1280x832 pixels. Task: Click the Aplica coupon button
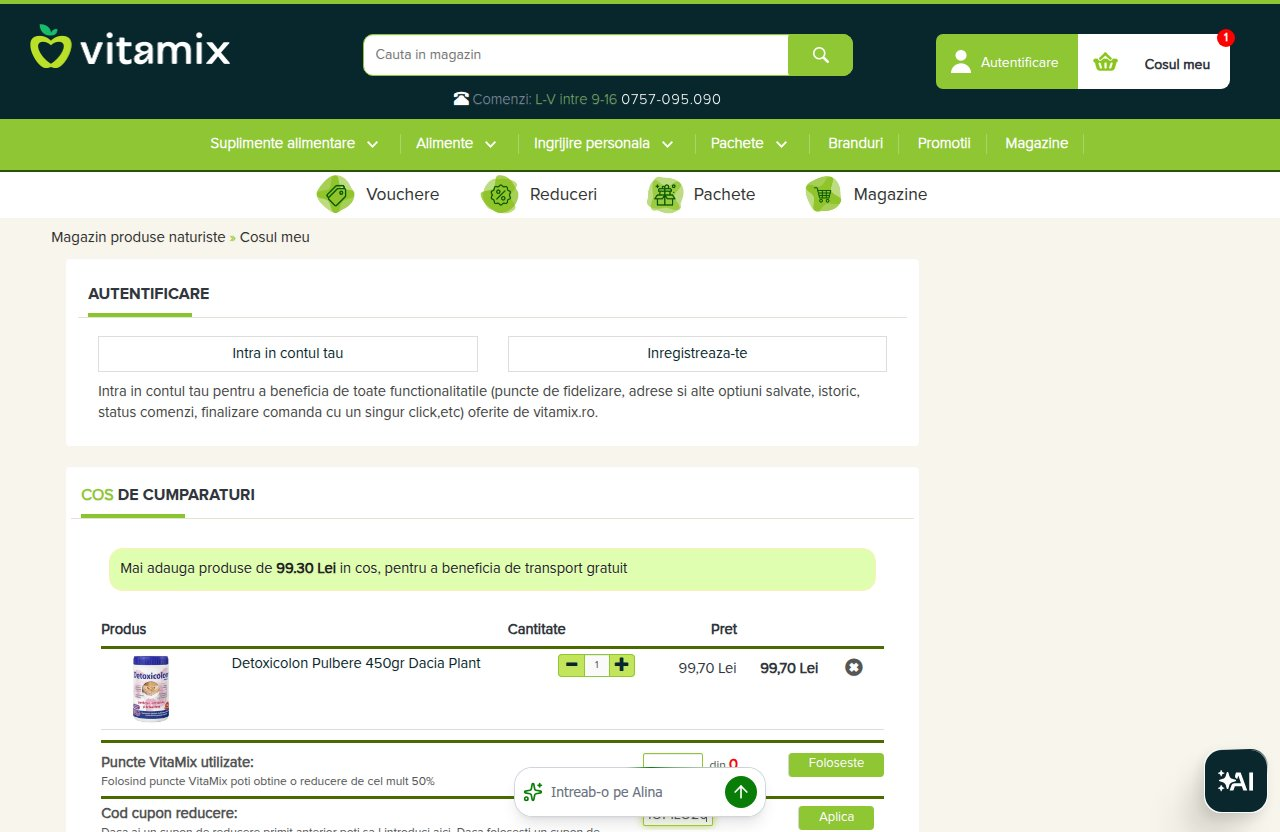point(836,817)
